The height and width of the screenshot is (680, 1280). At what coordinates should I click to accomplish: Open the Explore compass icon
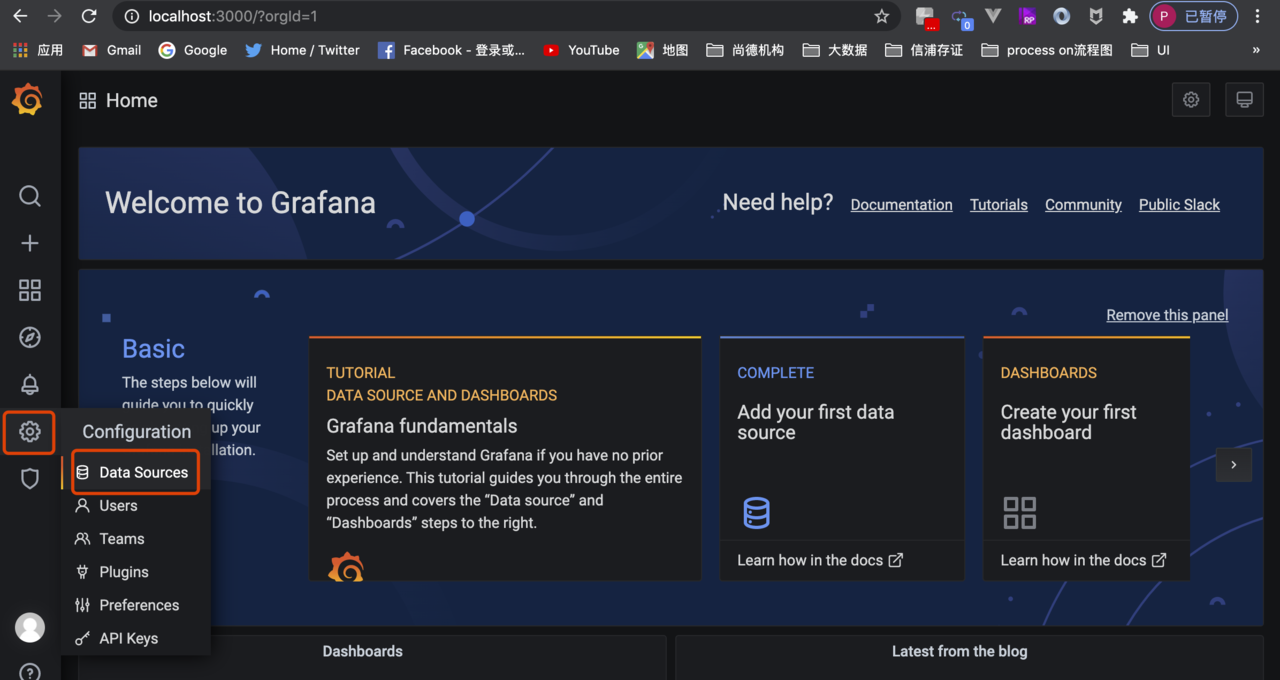pos(30,337)
